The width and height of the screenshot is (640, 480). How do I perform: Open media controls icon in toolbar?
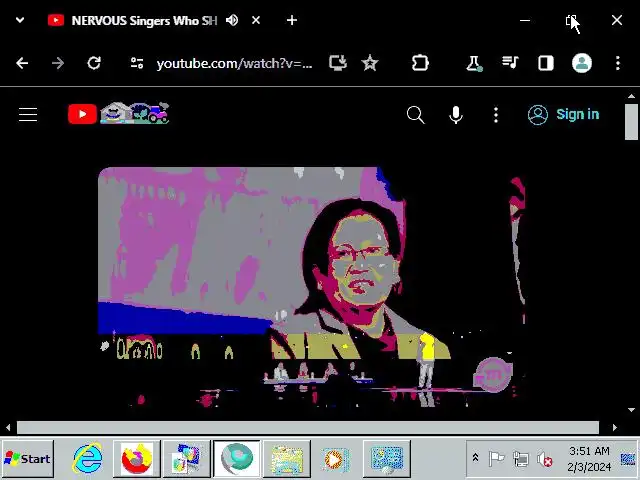[510, 63]
